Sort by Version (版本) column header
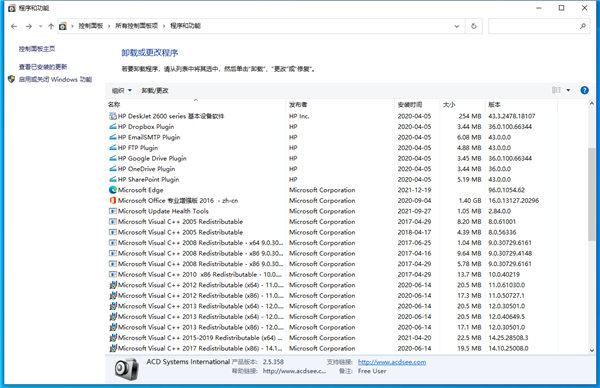The width and height of the screenshot is (600, 388). tap(521, 104)
